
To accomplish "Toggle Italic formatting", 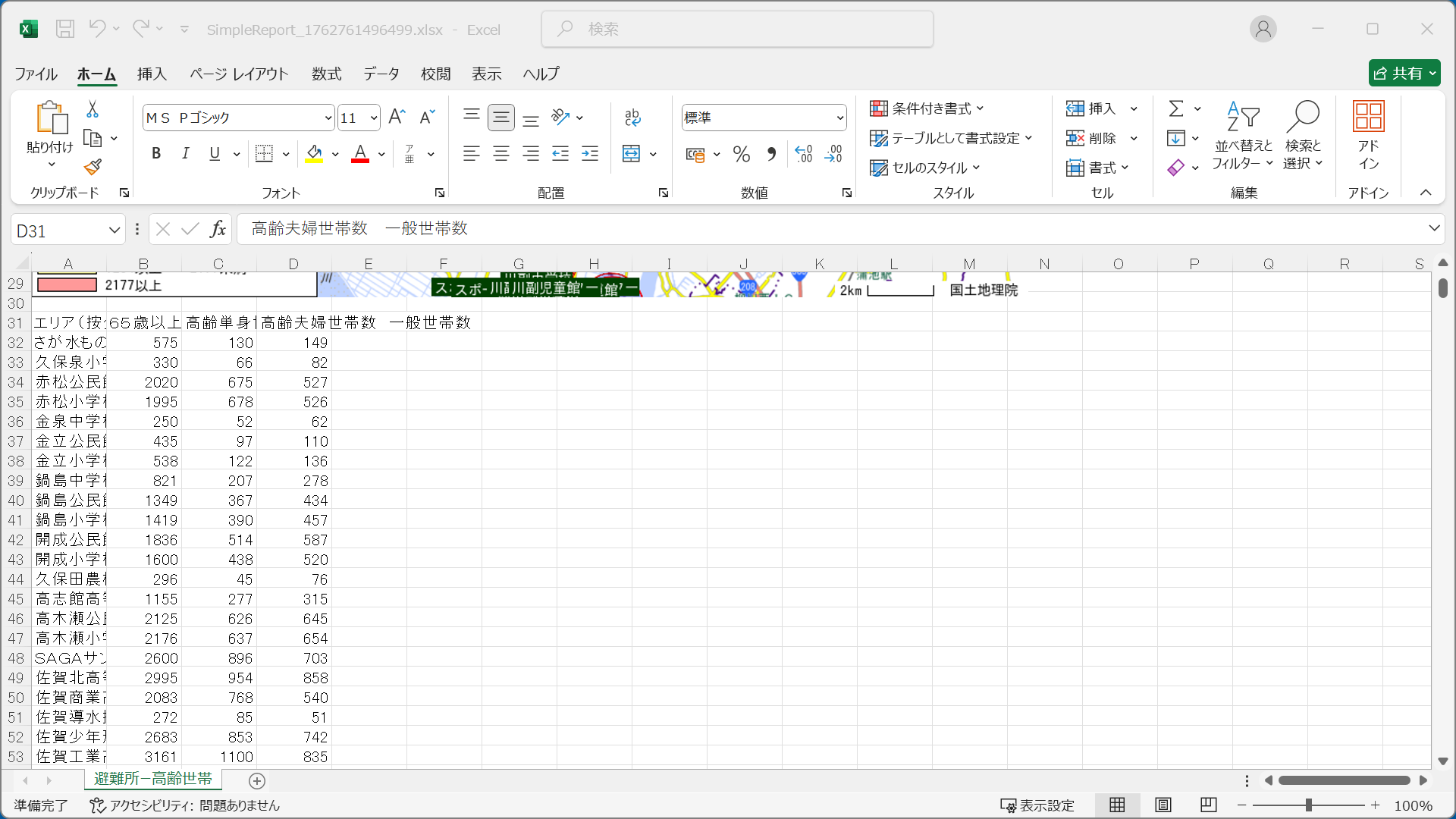I will coord(185,154).
